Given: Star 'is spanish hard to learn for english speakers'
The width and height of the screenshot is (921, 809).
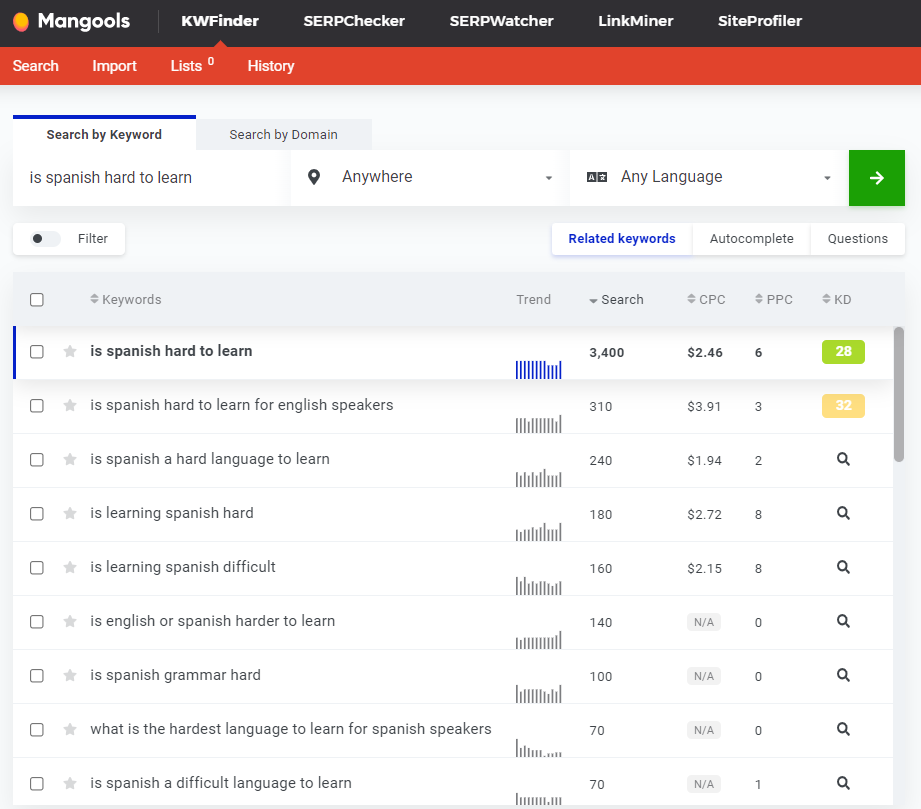Looking at the screenshot, I should pos(70,405).
